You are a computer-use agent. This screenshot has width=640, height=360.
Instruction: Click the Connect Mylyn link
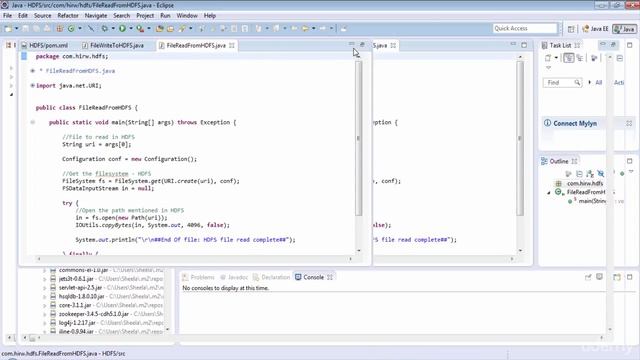coord(575,123)
